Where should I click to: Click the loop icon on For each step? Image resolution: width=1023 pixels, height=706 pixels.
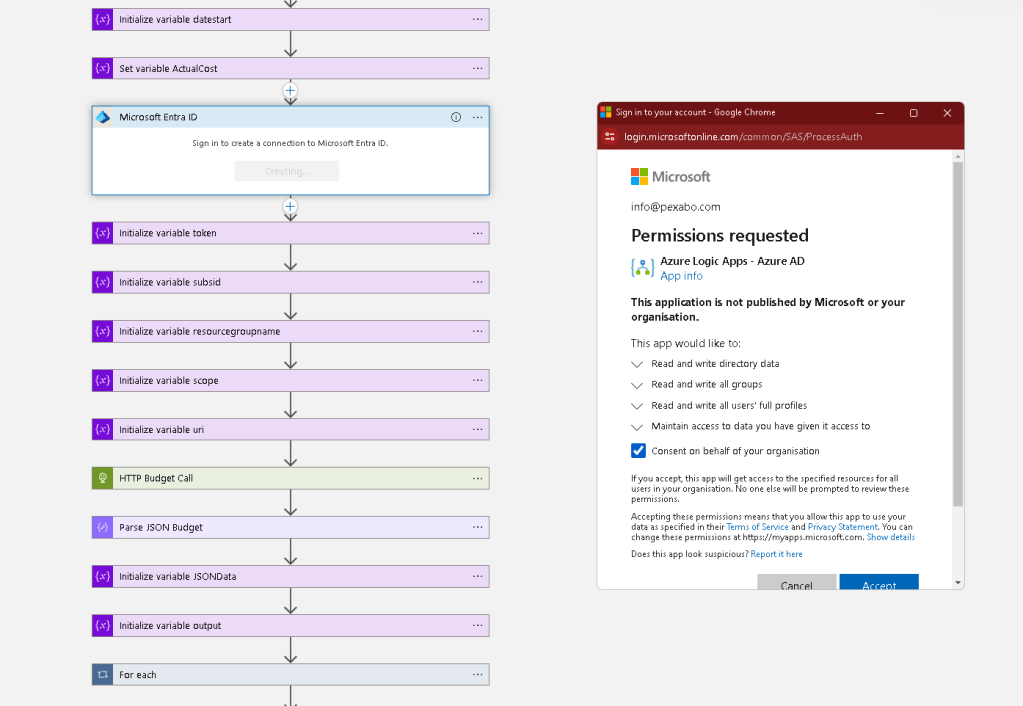click(102, 675)
